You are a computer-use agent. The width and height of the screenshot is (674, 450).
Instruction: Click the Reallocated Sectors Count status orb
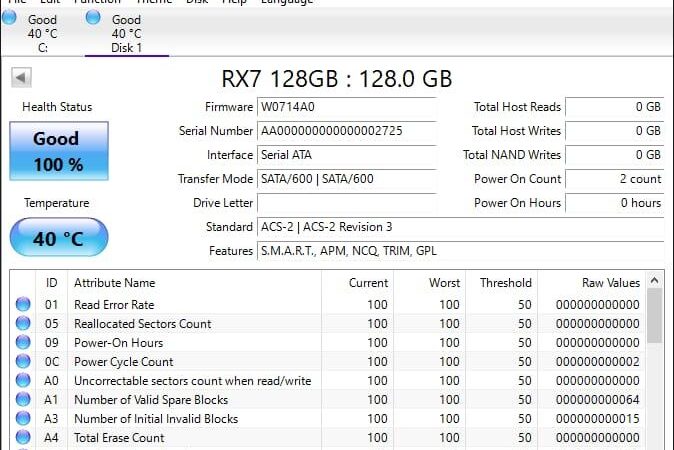[23, 324]
